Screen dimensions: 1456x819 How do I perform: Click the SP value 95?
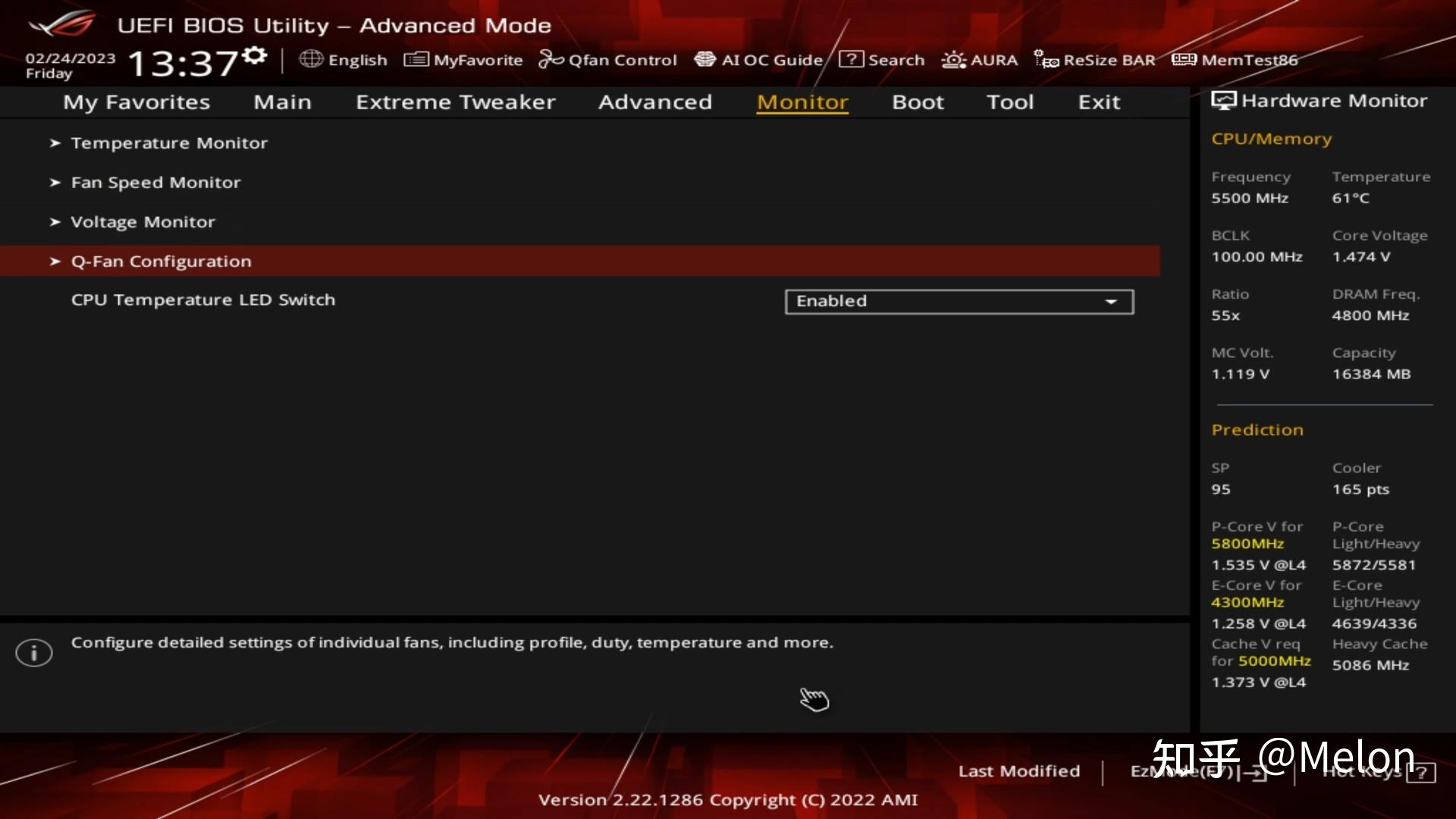[1221, 489]
